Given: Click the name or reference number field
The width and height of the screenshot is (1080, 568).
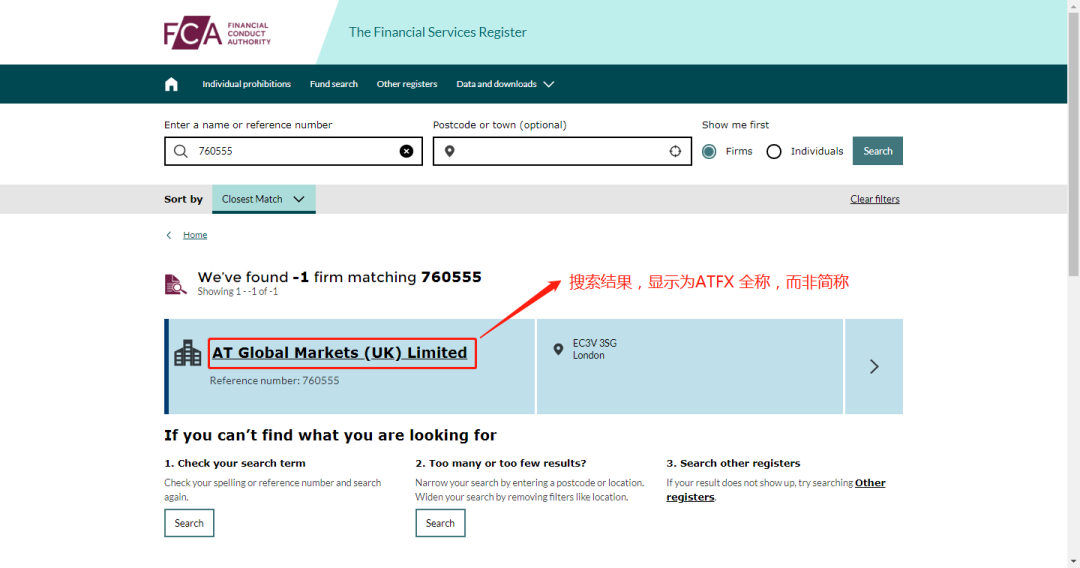Looking at the screenshot, I should tap(293, 151).
